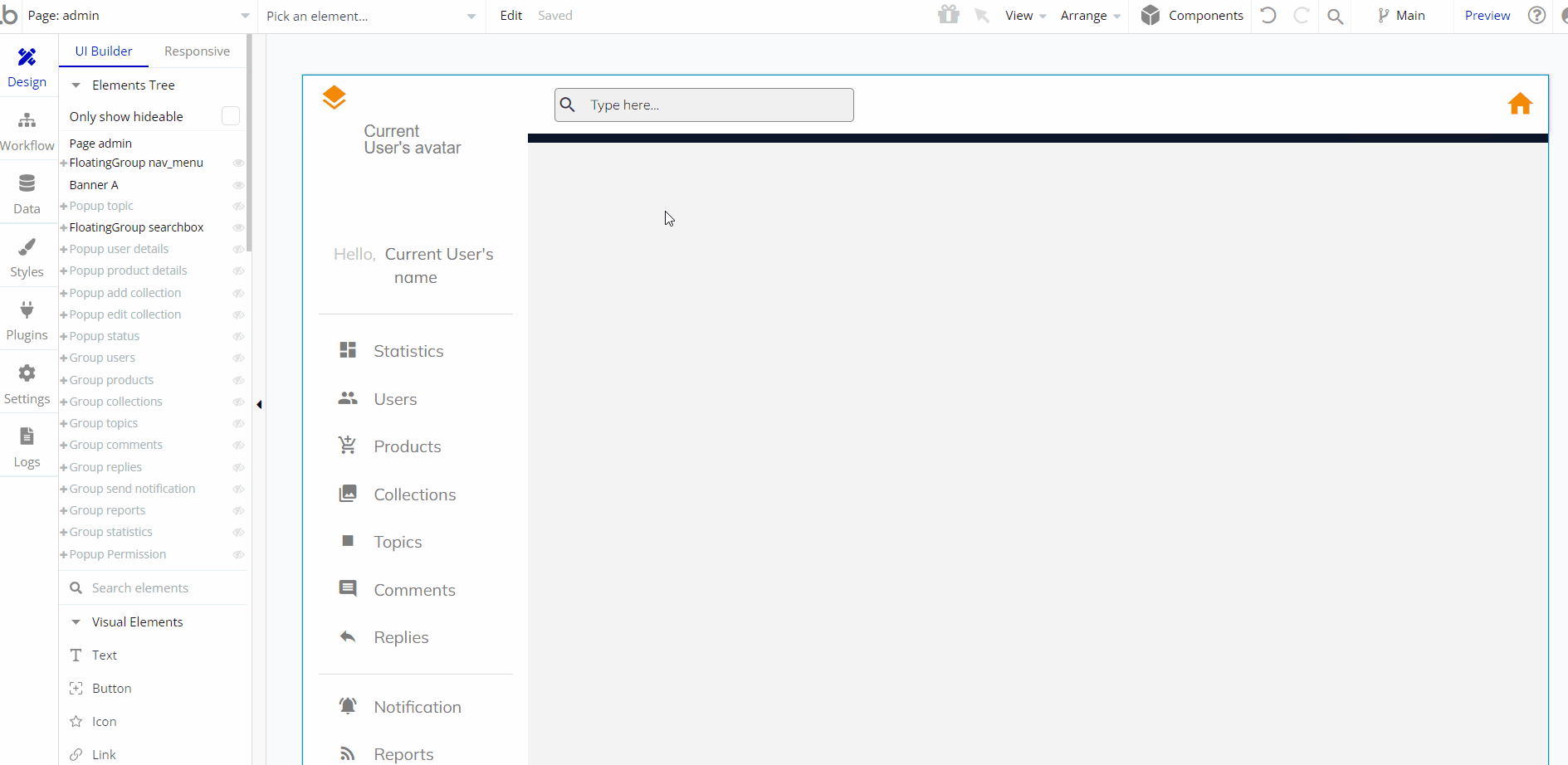
Task: Open the Pick an element dropdown
Action: (371, 16)
